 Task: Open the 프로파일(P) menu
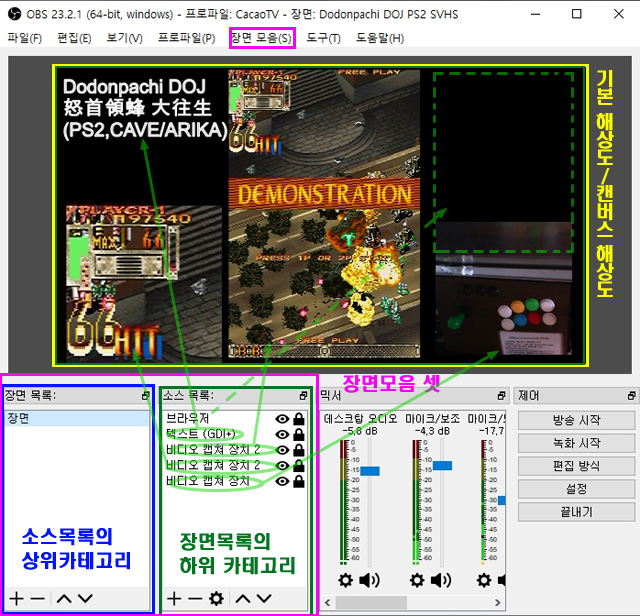click(x=187, y=38)
